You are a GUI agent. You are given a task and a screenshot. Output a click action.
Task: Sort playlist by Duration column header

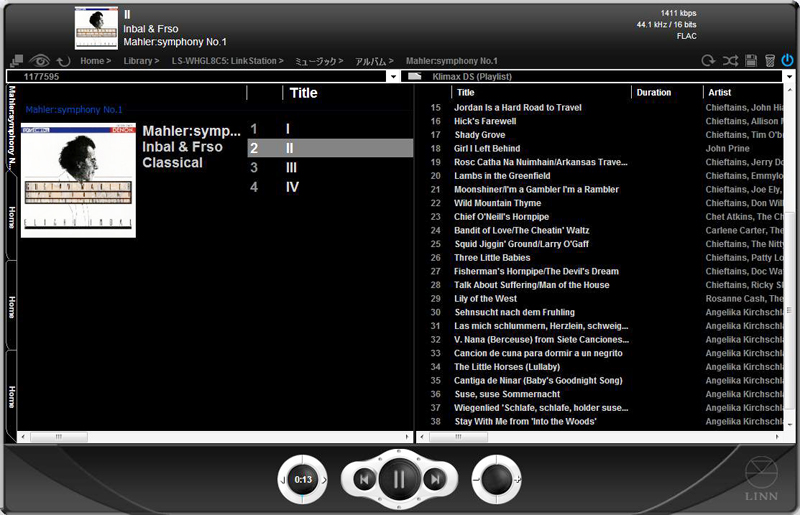[654, 93]
